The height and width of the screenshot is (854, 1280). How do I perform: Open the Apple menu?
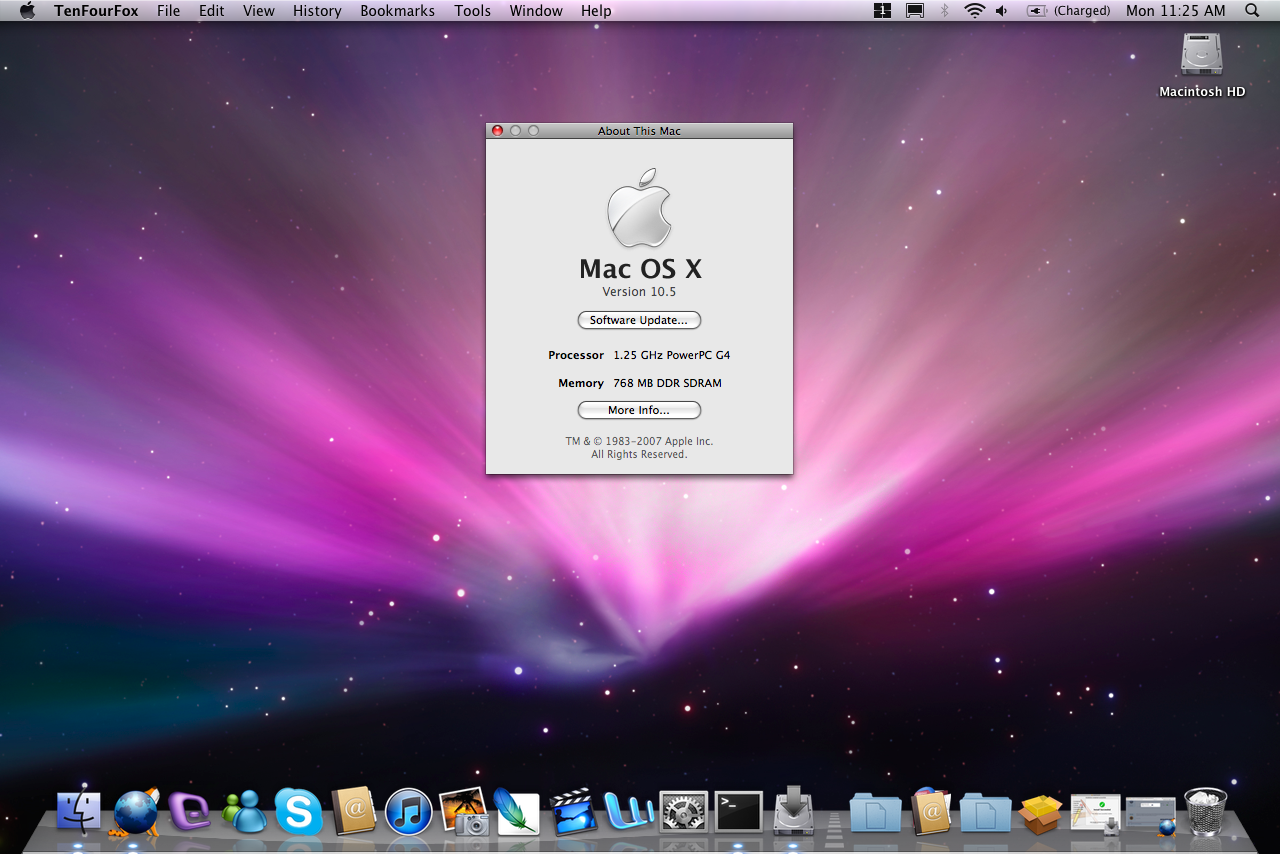[27, 10]
